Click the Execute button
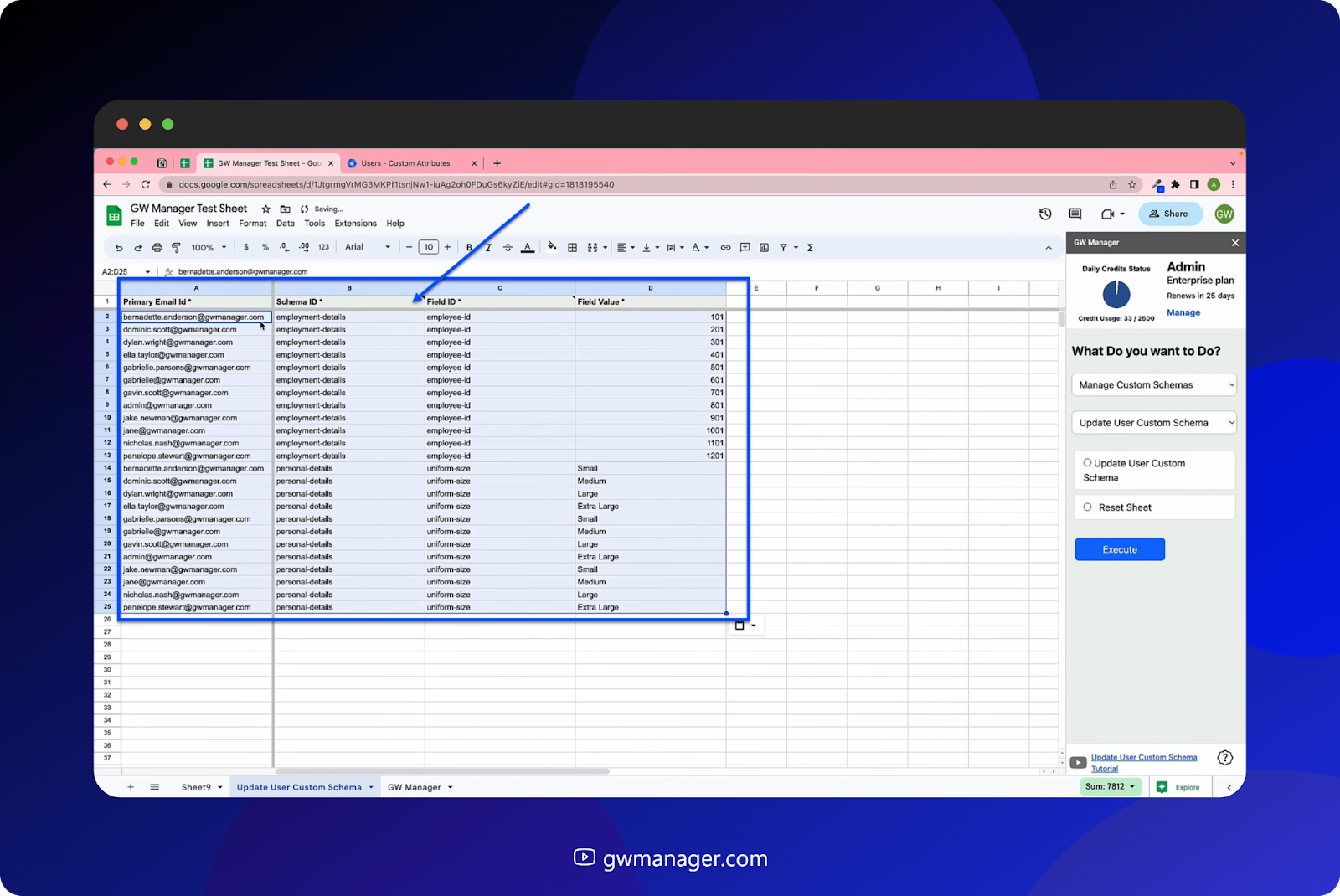The image size is (1340, 896). 1120,549
